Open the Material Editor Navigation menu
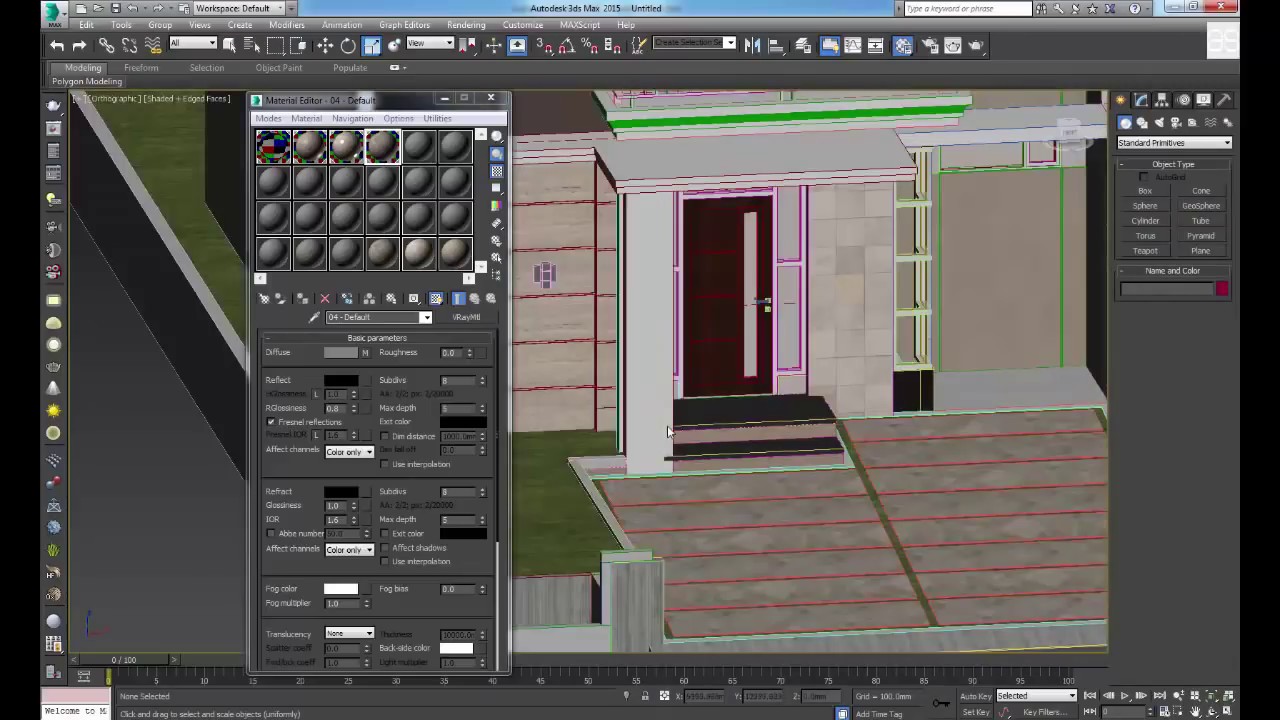This screenshot has width=1280, height=720. (x=352, y=118)
